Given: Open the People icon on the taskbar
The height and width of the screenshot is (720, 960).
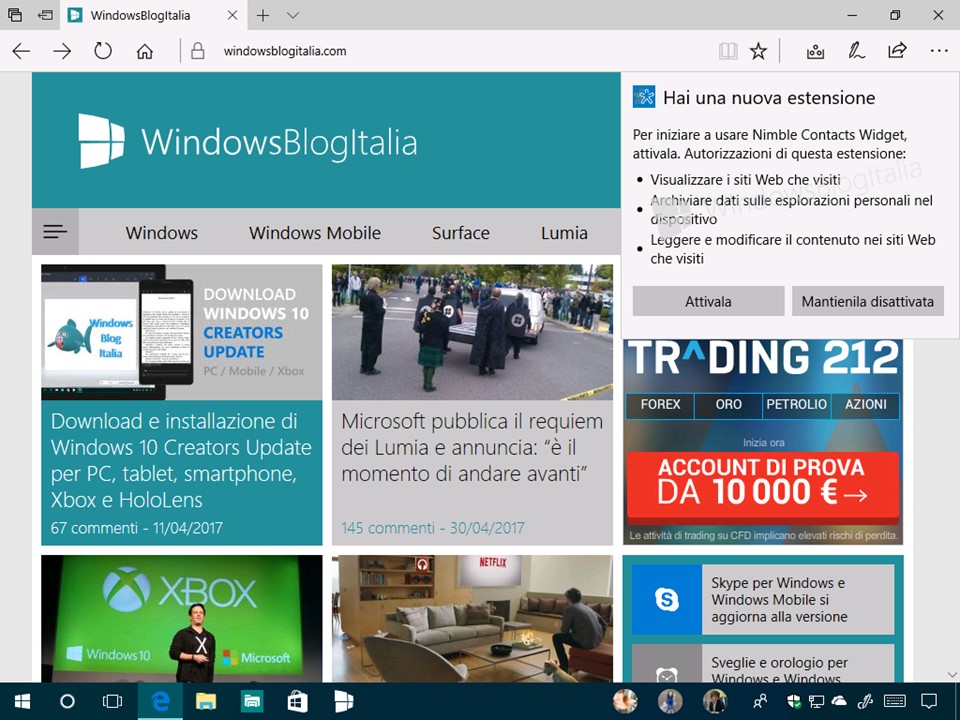Looking at the screenshot, I should pyautogui.click(x=760, y=702).
